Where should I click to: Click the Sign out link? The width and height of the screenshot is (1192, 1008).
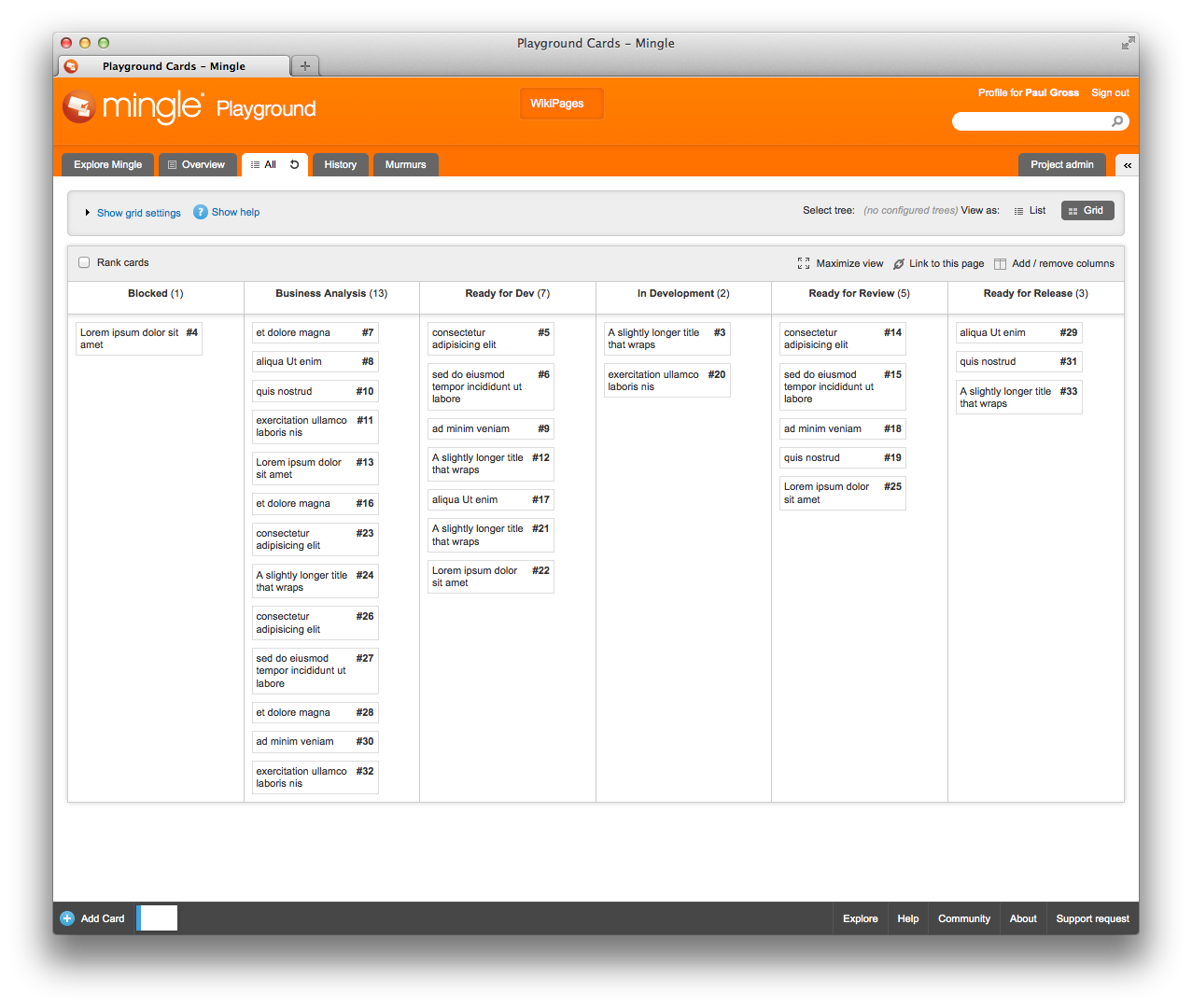click(x=1110, y=92)
